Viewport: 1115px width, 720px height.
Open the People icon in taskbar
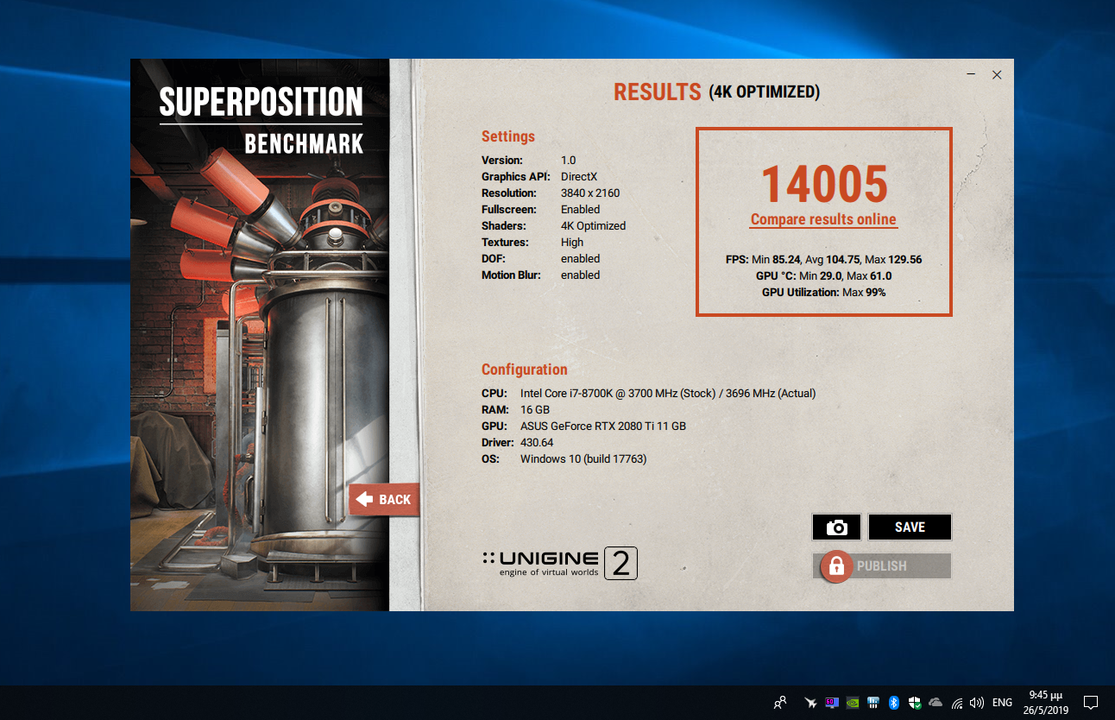click(x=780, y=702)
